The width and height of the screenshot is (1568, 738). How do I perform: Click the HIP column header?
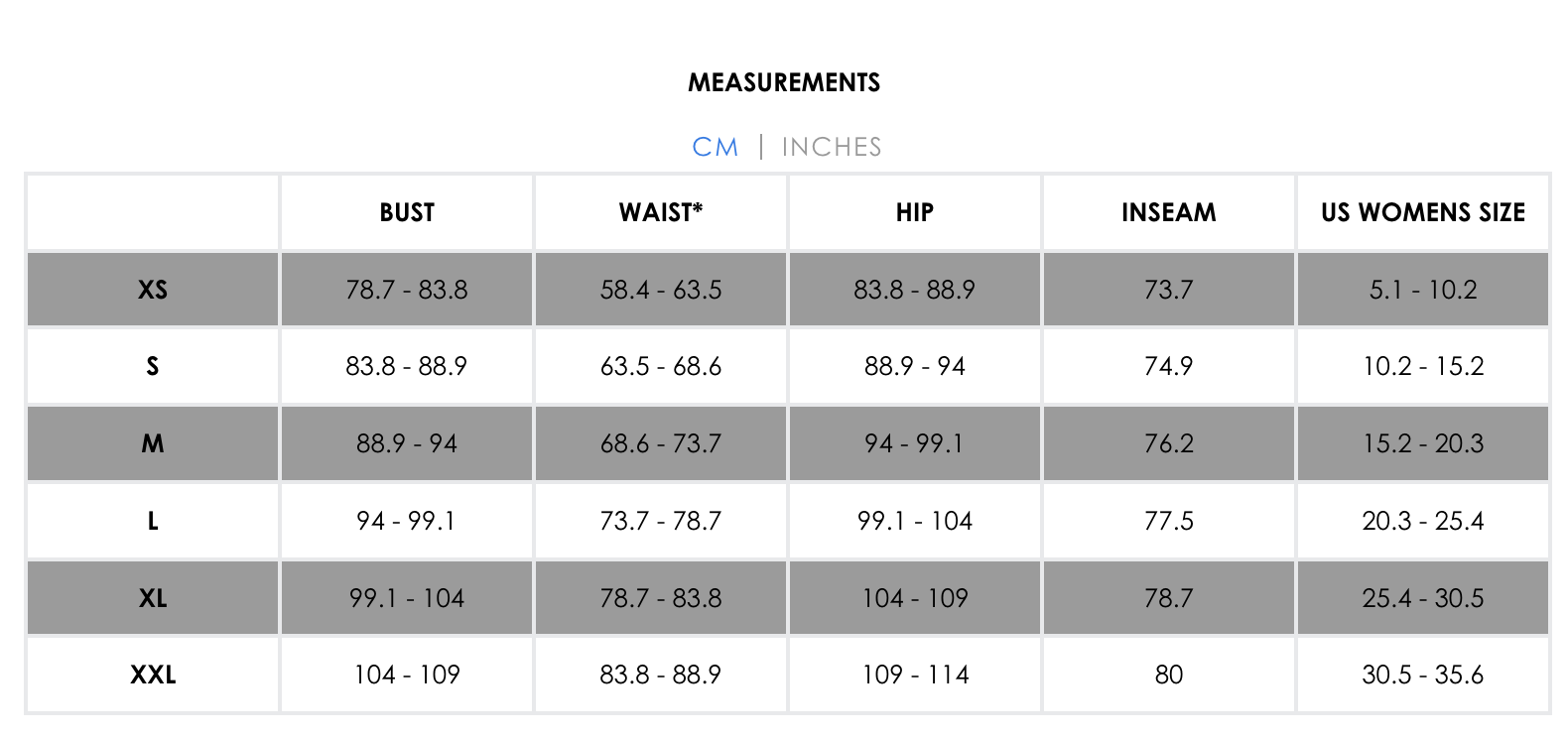[x=915, y=212]
